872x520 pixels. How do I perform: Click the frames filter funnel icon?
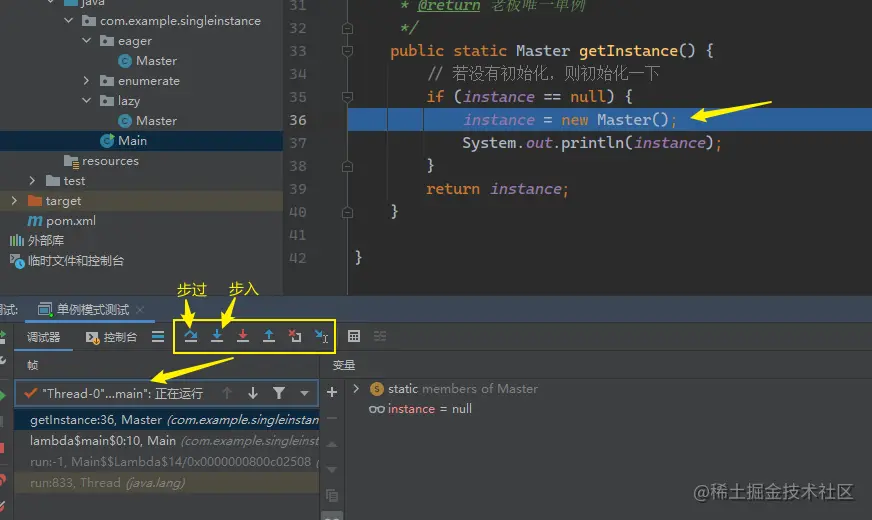pos(279,393)
